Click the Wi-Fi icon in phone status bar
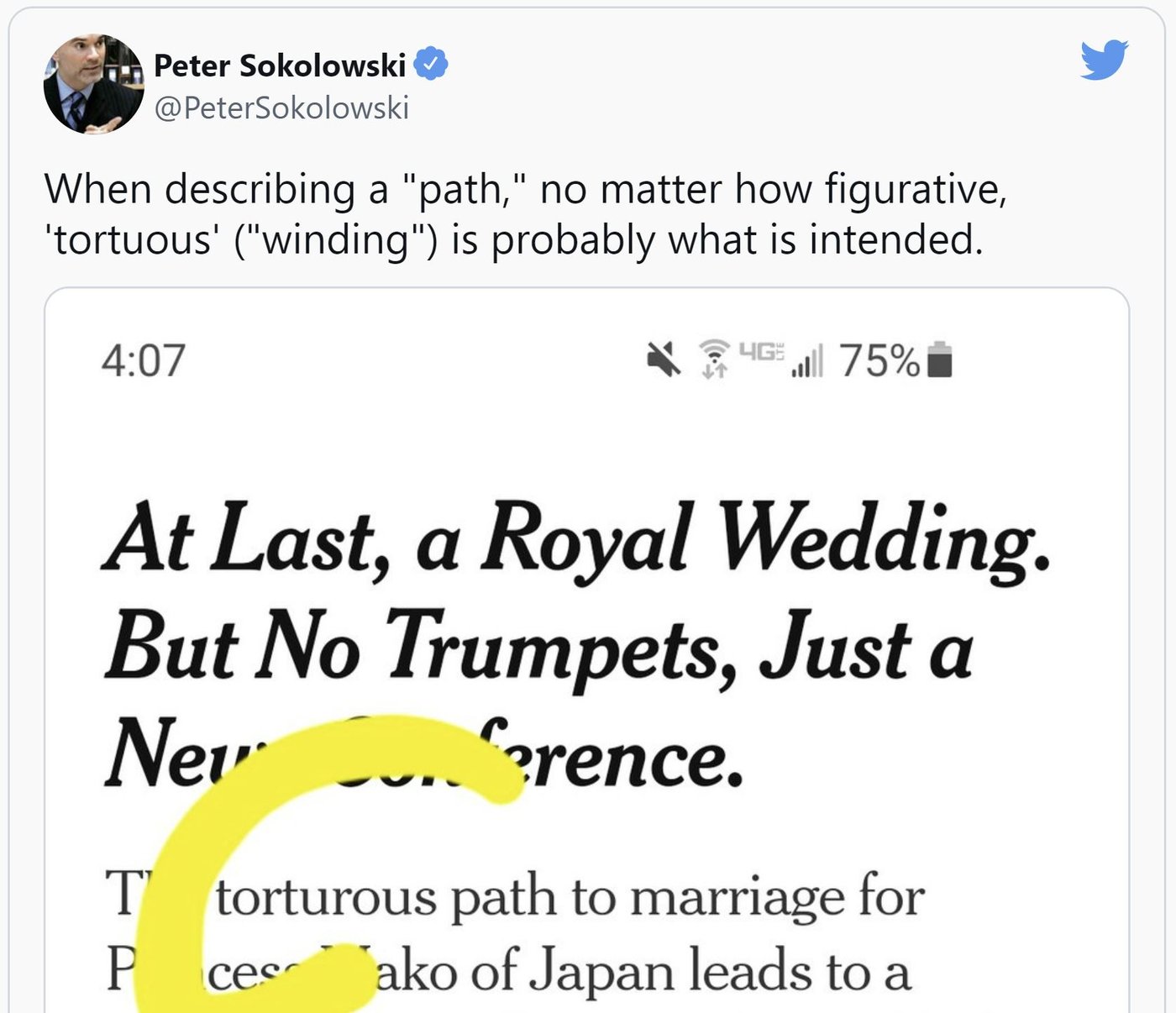1176x1013 pixels. click(715, 359)
